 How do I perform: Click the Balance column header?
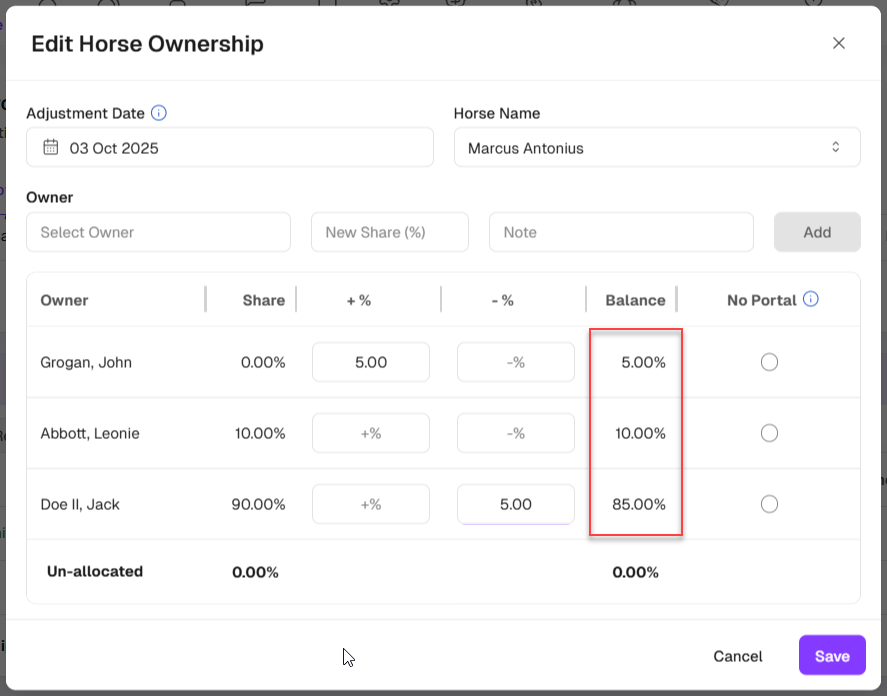[x=635, y=300]
